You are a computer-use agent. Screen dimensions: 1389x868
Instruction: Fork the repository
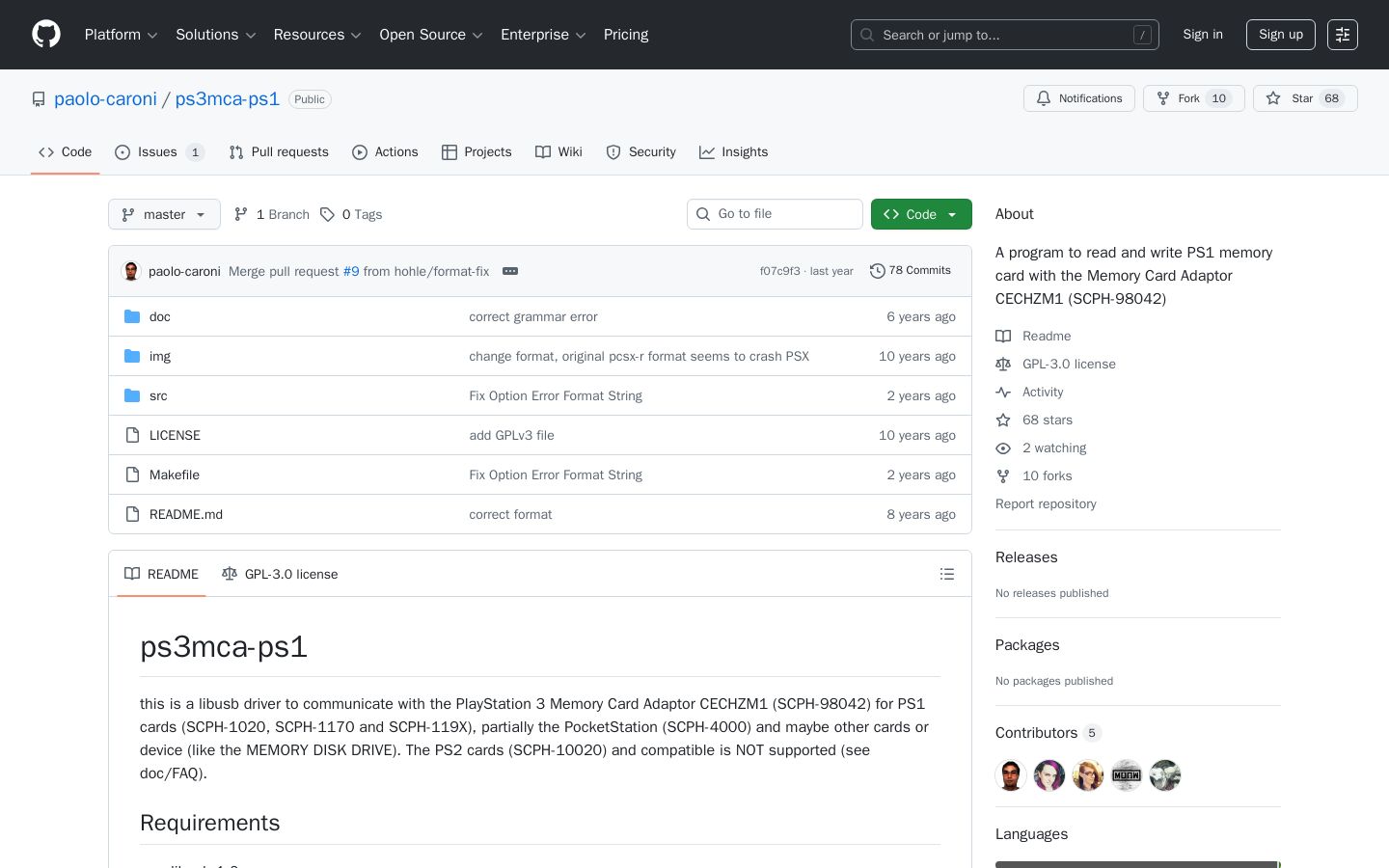click(x=1194, y=98)
